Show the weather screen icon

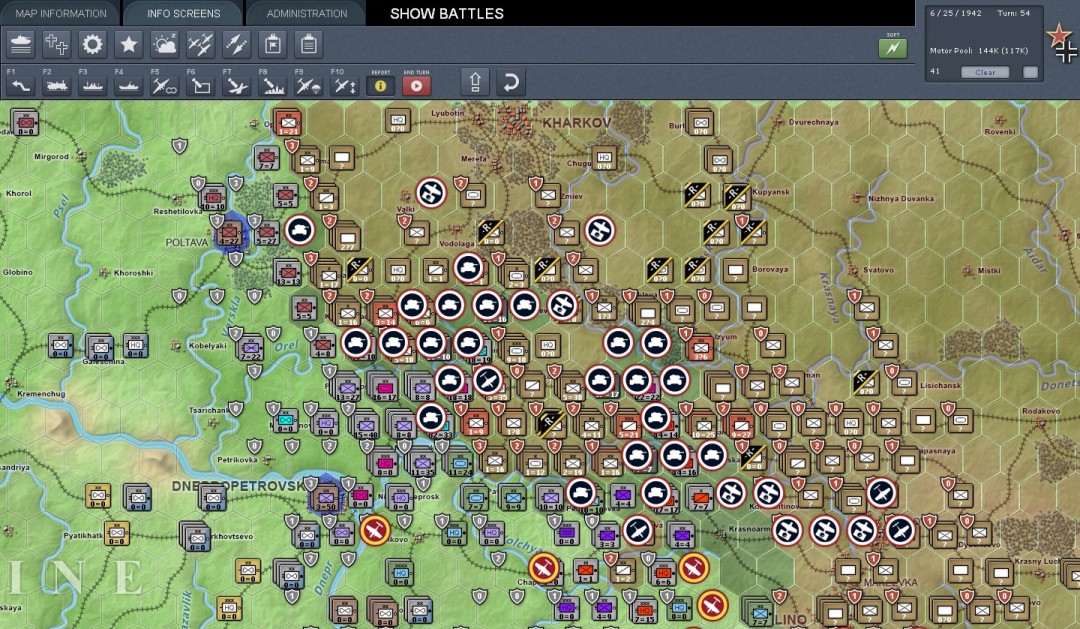coord(165,44)
